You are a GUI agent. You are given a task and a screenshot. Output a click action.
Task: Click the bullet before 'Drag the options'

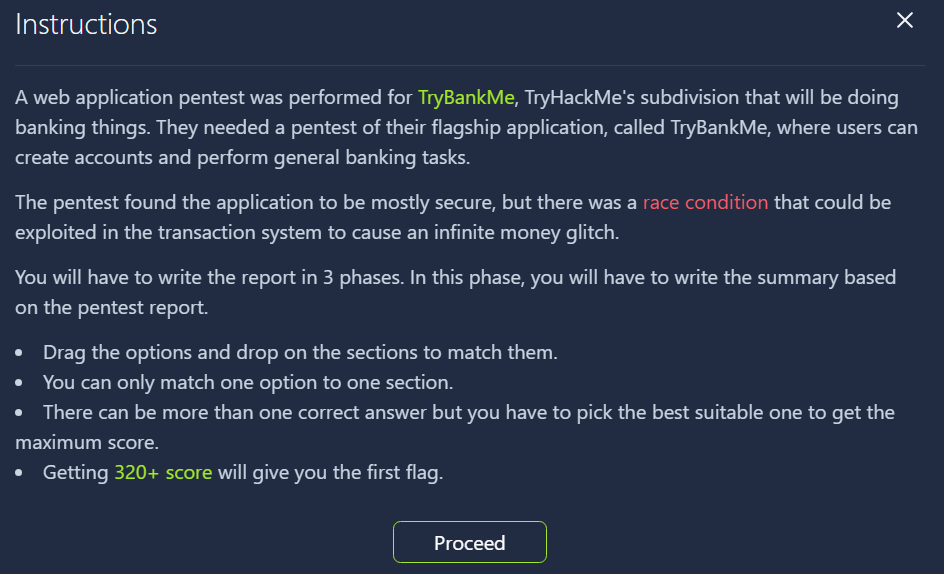[21, 353]
